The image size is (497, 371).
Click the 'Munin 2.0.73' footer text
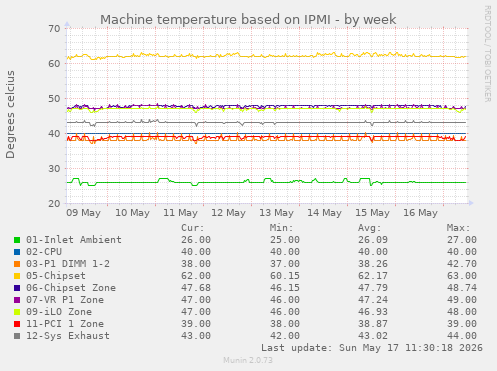pyautogui.click(x=248, y=360)
